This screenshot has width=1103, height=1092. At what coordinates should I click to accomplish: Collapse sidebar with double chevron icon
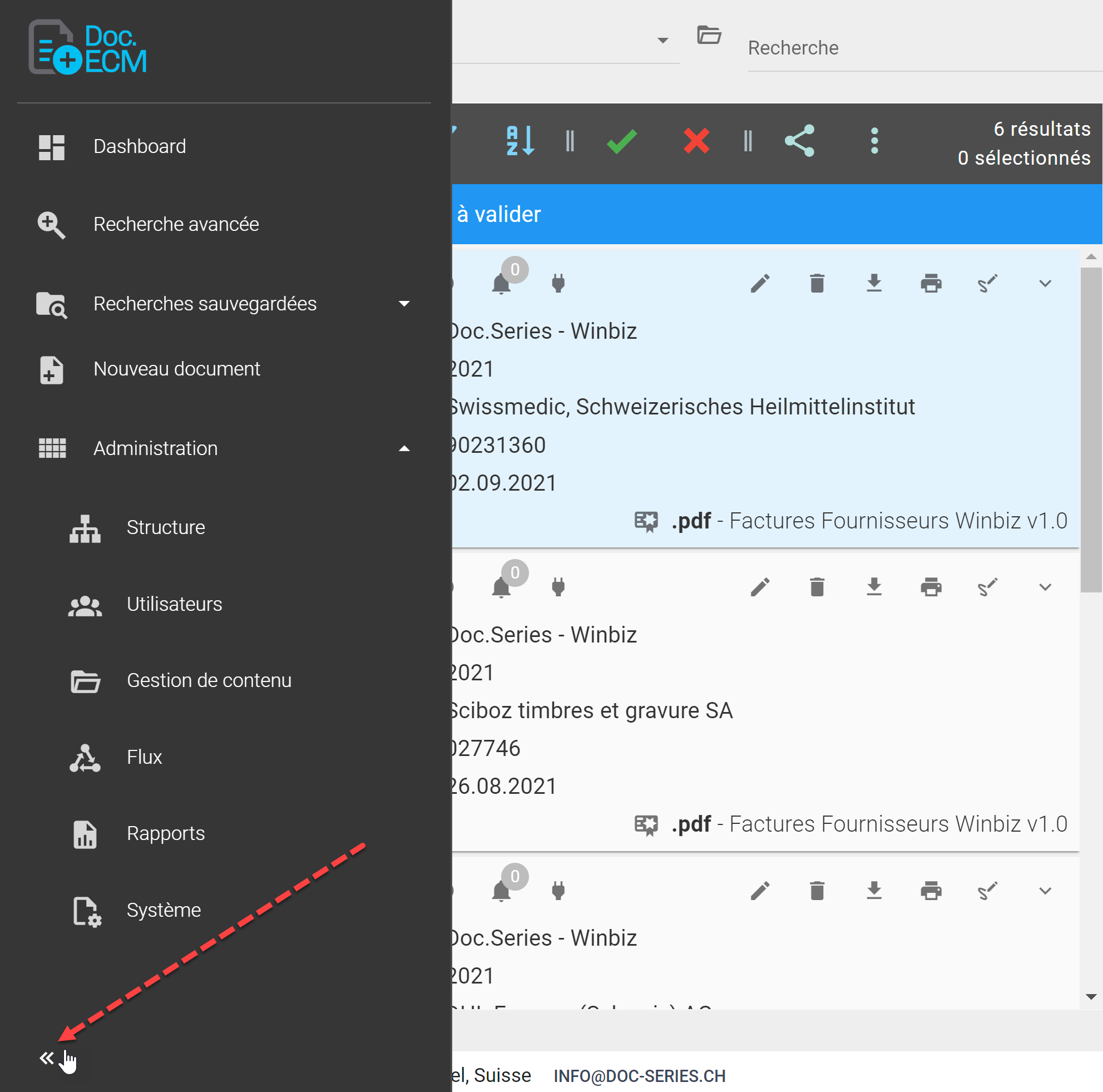pyautogui.click(x=47, y=1058)
